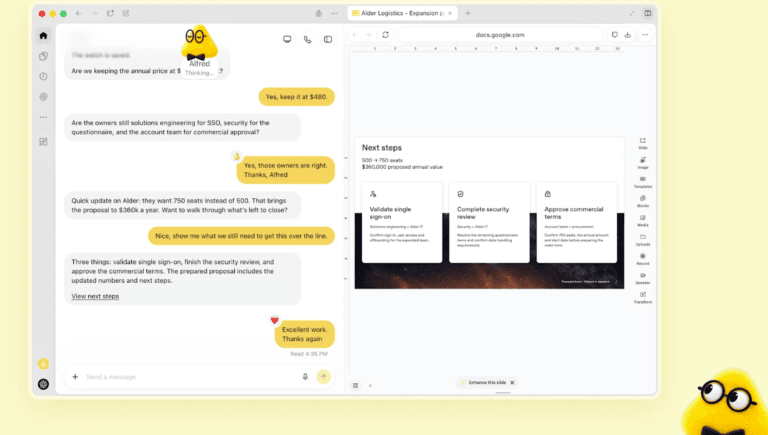Click the "Yes, keep it at $480." message
This screenshot has height=435, width=768.
point(296,97)
